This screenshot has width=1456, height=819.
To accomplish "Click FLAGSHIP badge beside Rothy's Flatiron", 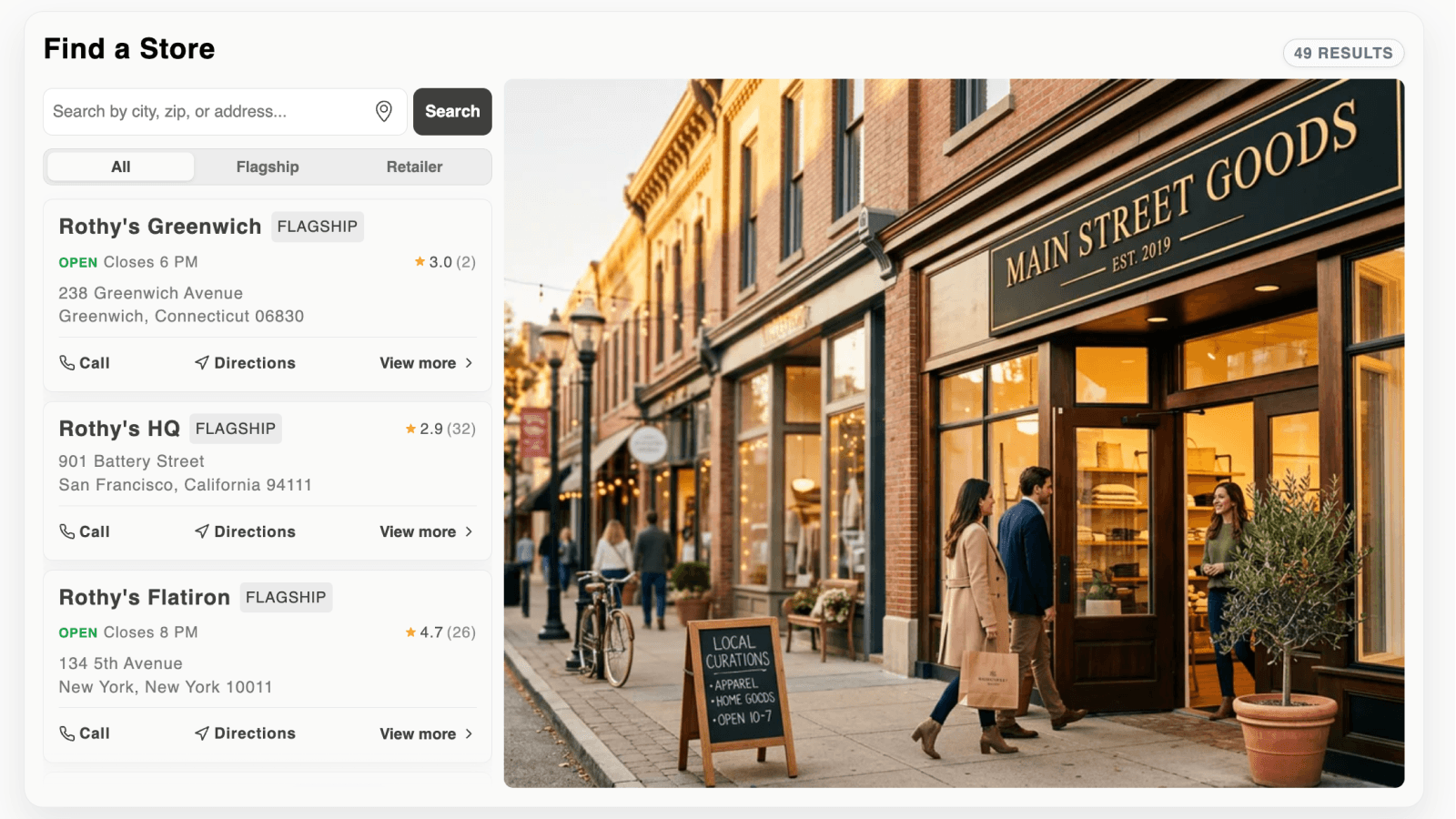I will pos(286,597).
